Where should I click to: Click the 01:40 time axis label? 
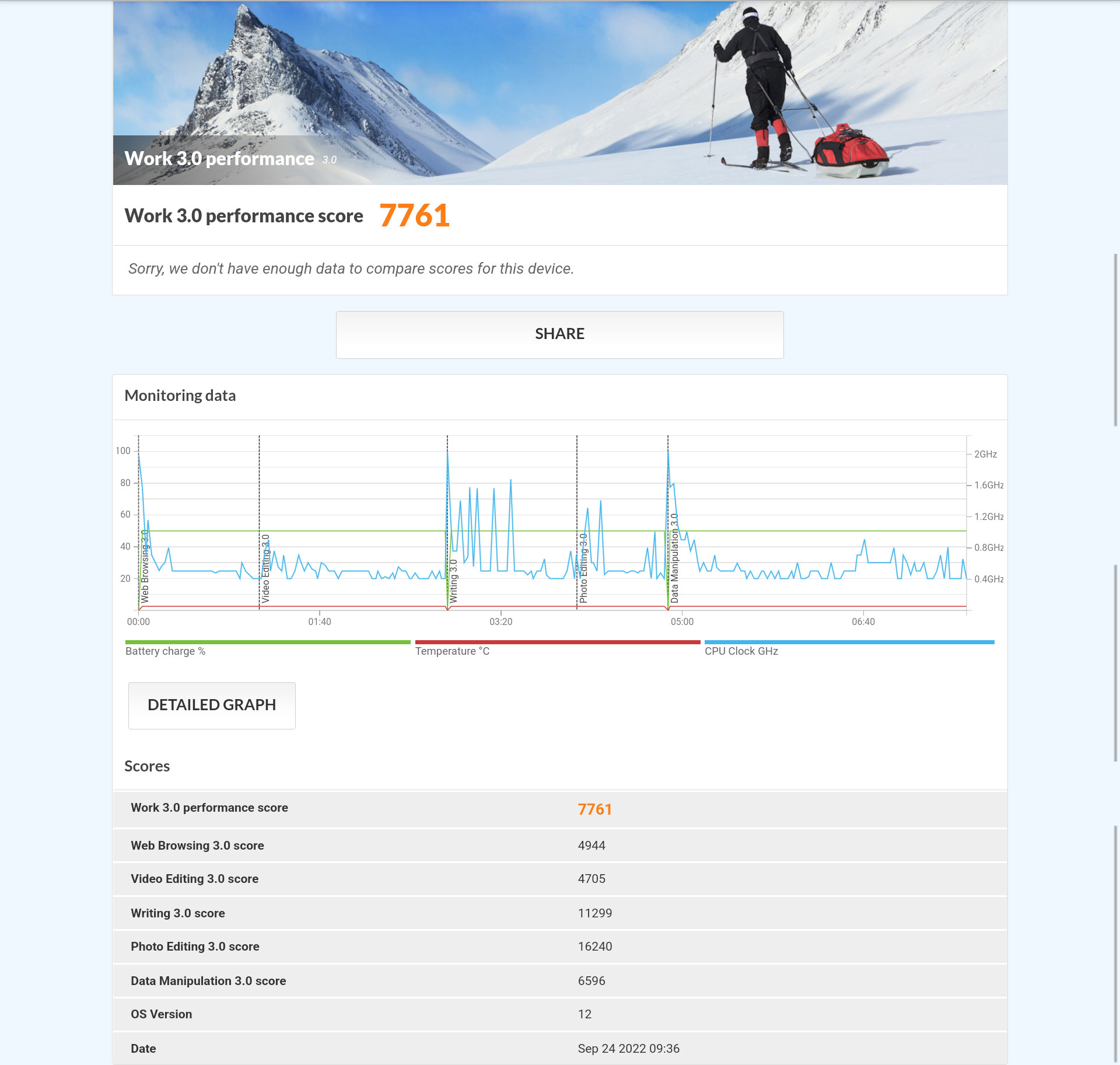click(x=320, y=622)
